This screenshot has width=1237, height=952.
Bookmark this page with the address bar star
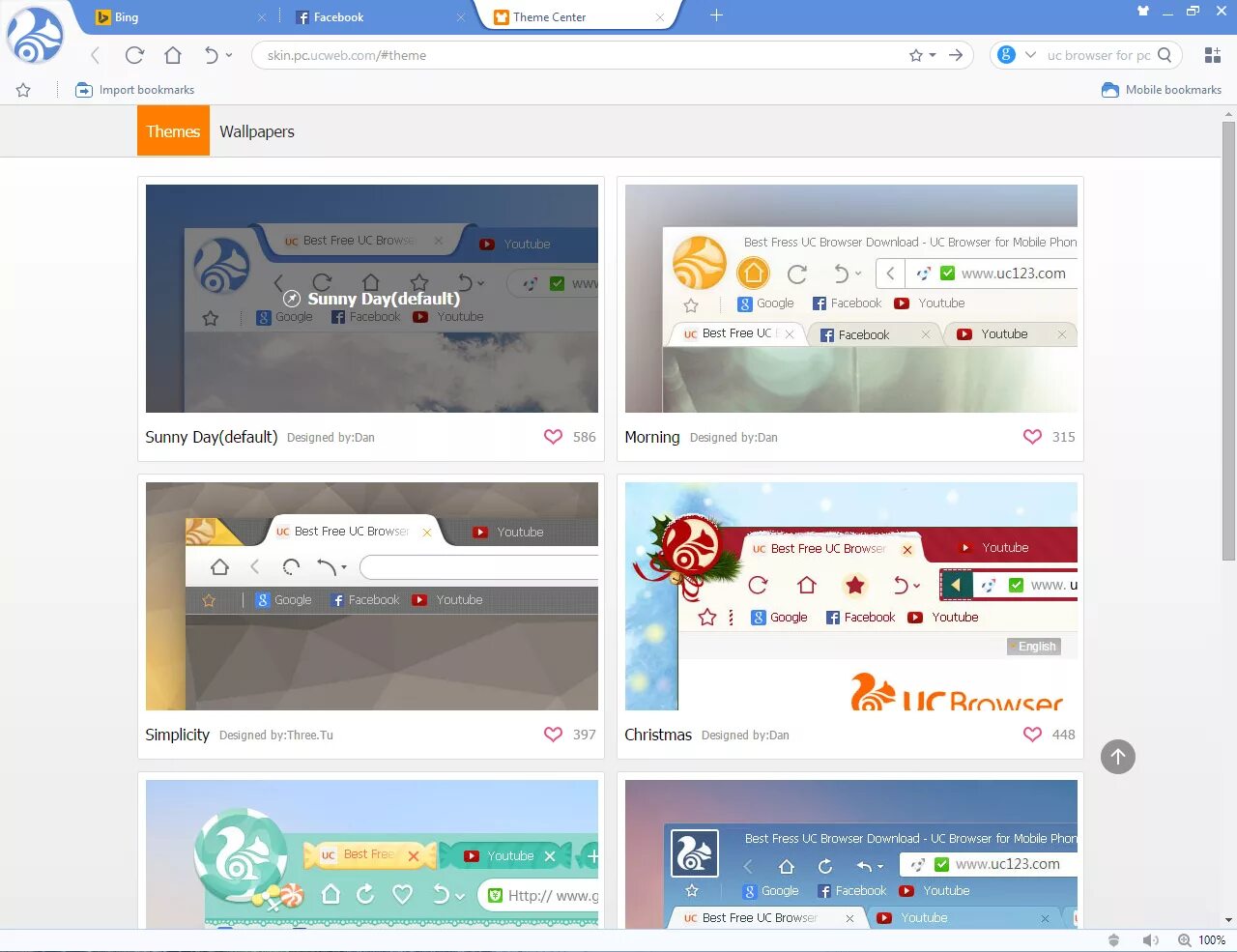point(916,55)
